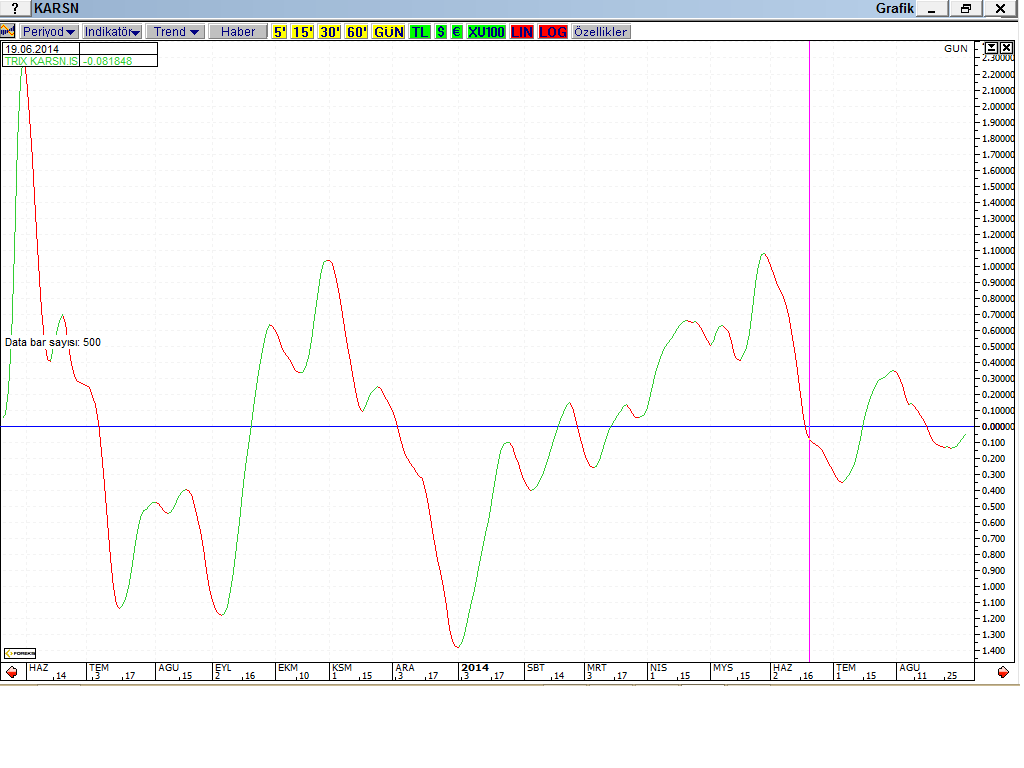Select the 5-minute period
The image size is (1024, 768).
281,32
